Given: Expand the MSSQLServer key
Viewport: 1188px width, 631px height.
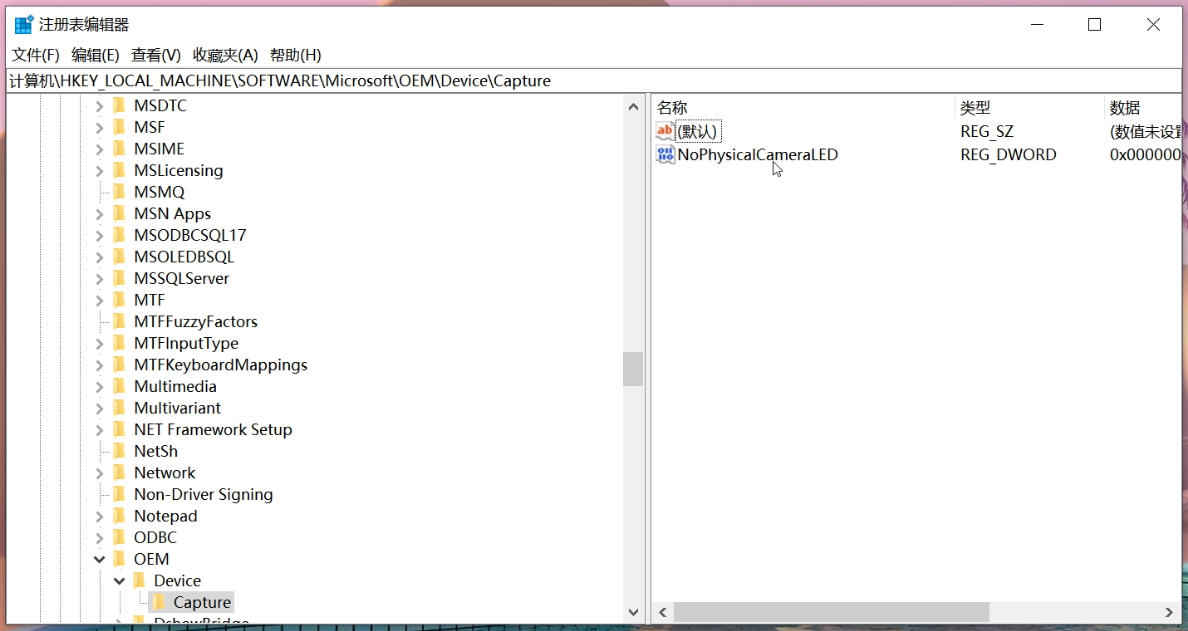Looking at the screenshot, I should click(99, 279).
